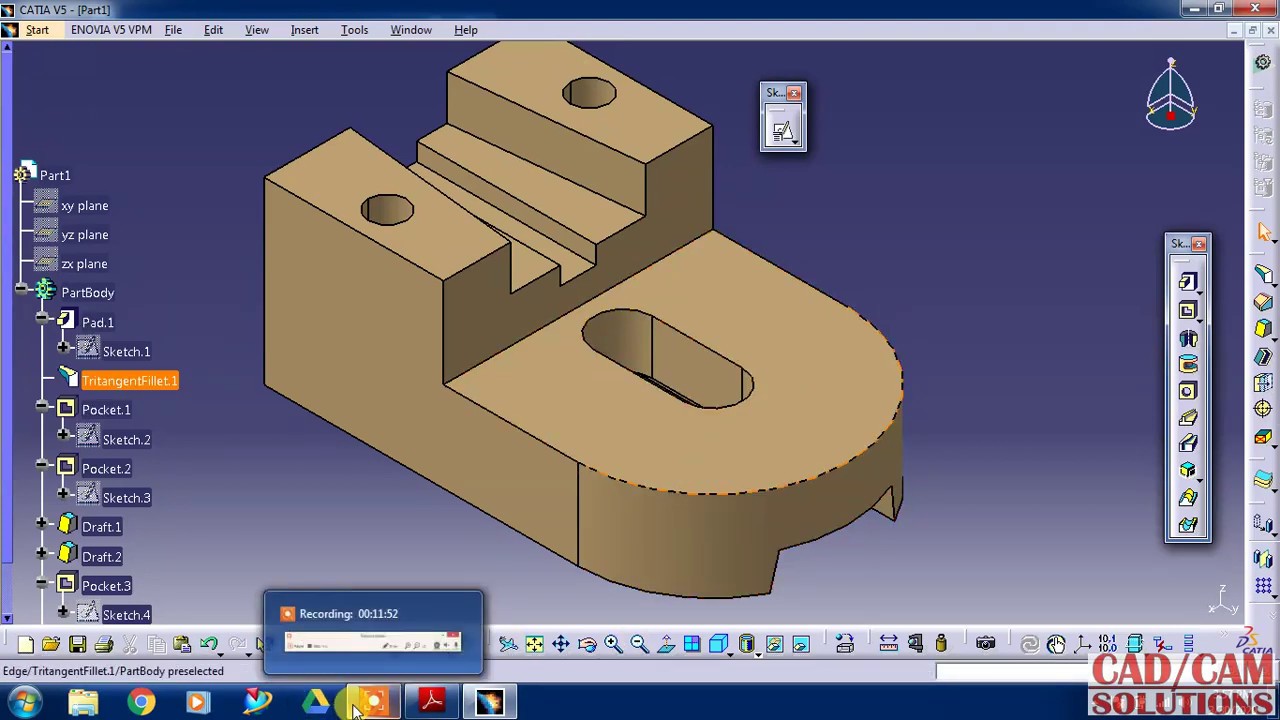Select the Draft Angle tool on right toolbar

[x=1263, y=329]
